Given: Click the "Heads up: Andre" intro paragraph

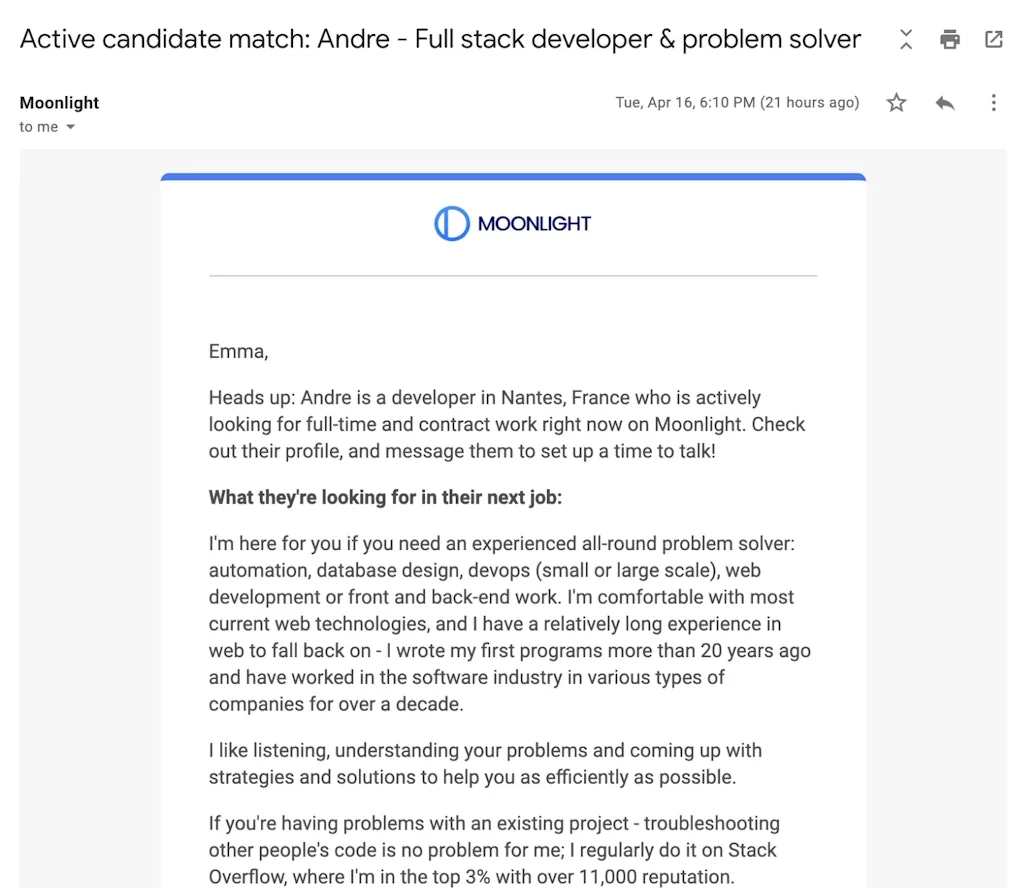Looking at the screenshot, I should coord(507,424).
